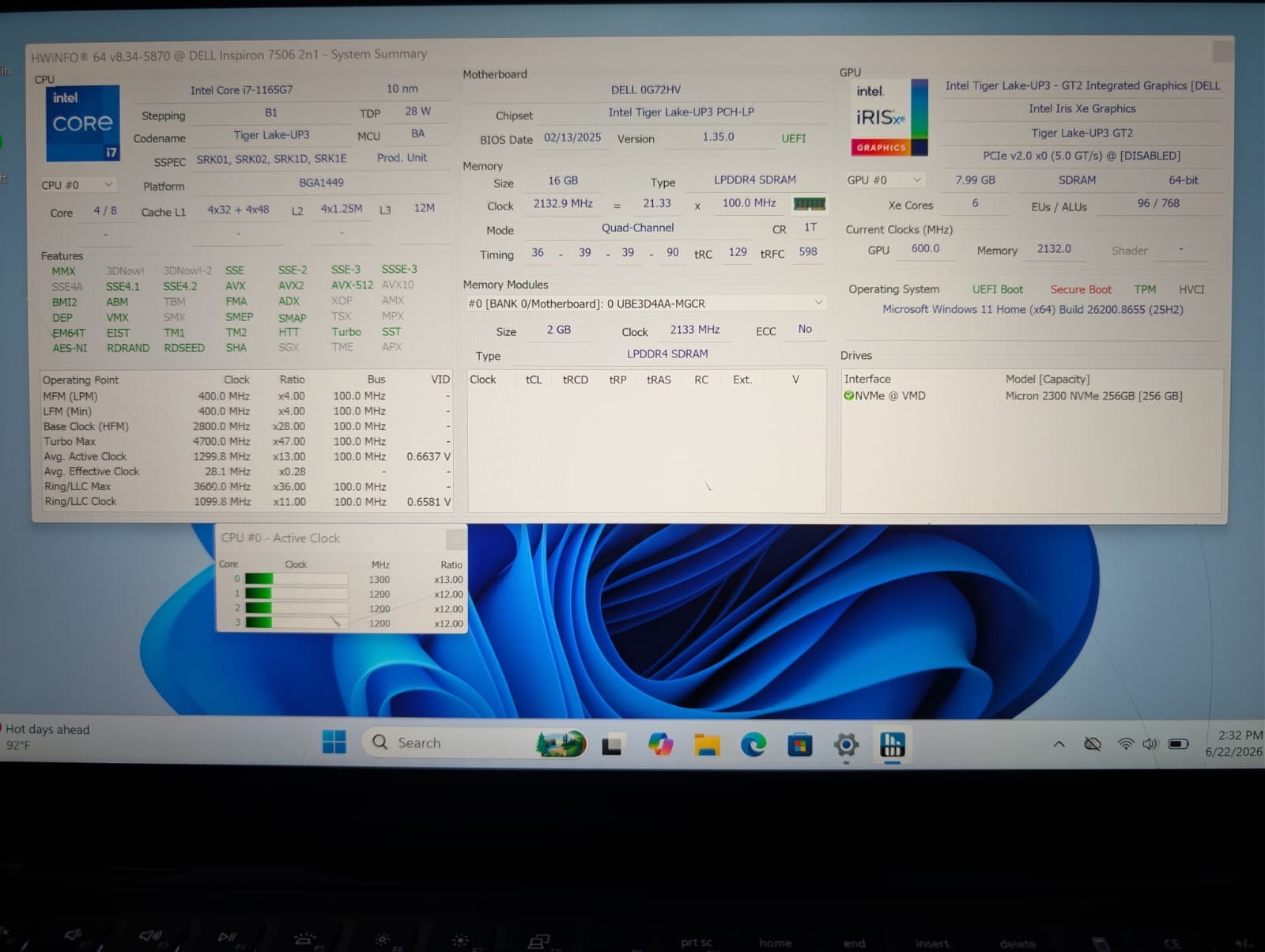
Task: Click the TDP 28 W value
Action: (x=417, y=111)
